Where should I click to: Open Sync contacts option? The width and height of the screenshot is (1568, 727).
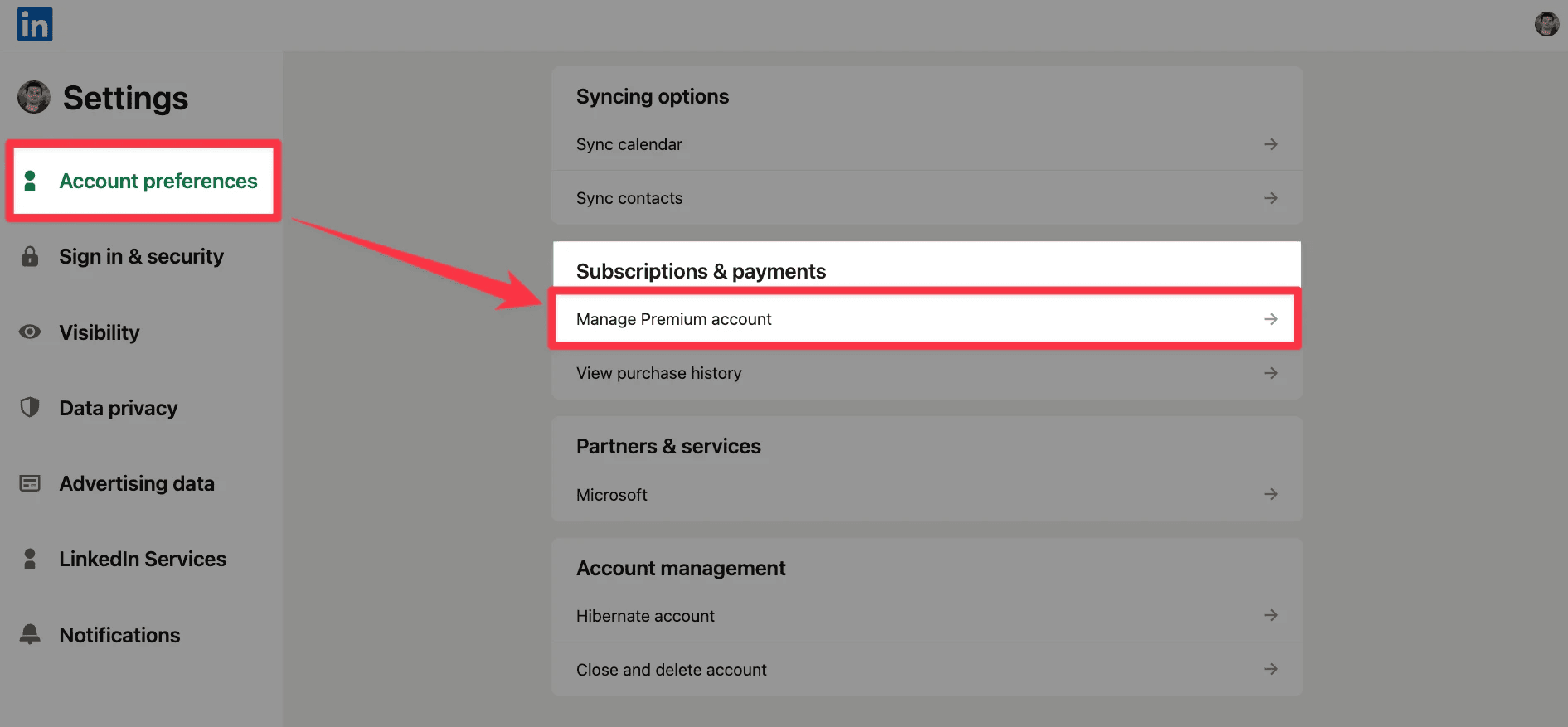click(927, 198)
